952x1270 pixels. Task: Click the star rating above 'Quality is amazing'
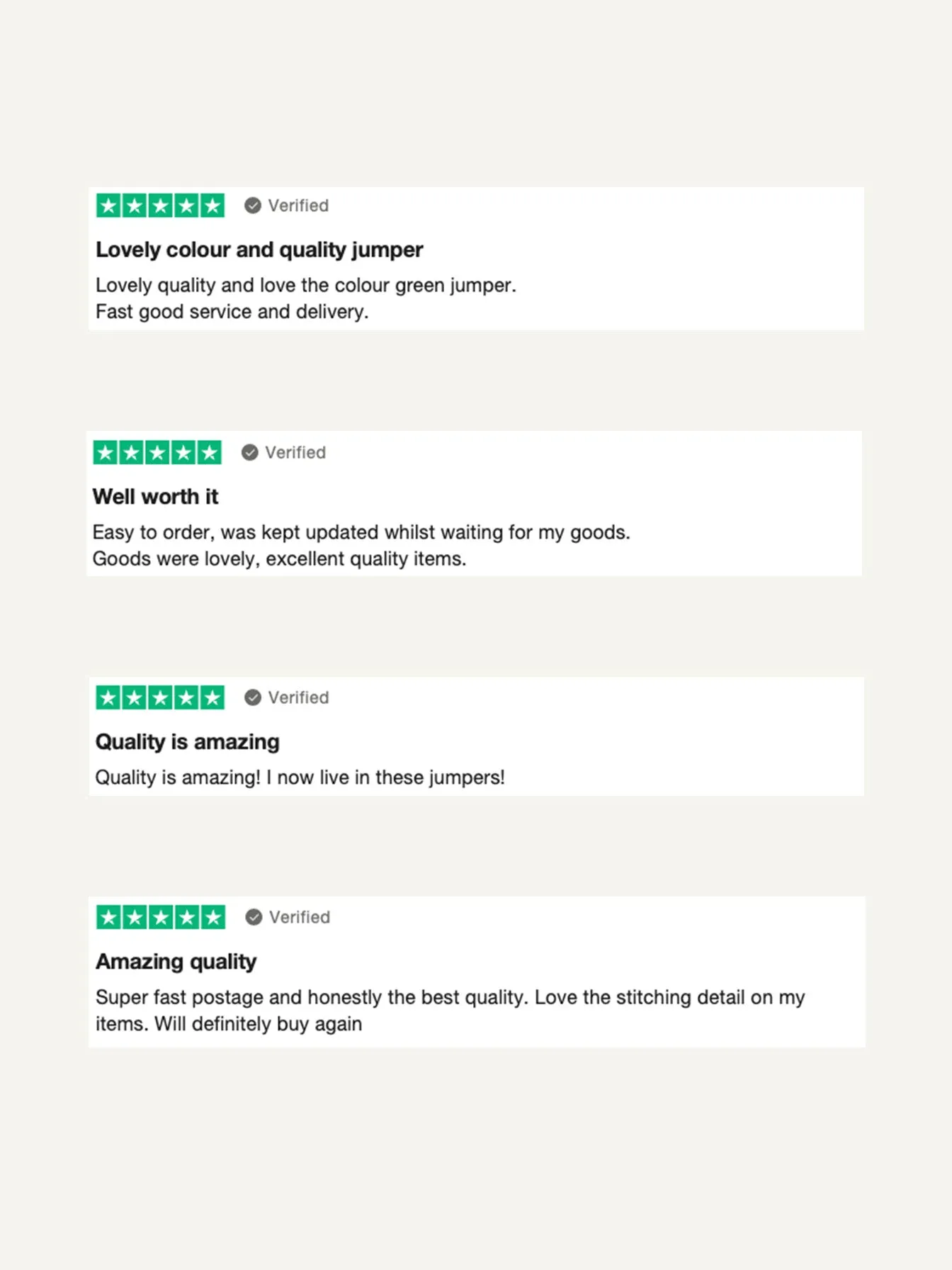pos(160,697)
